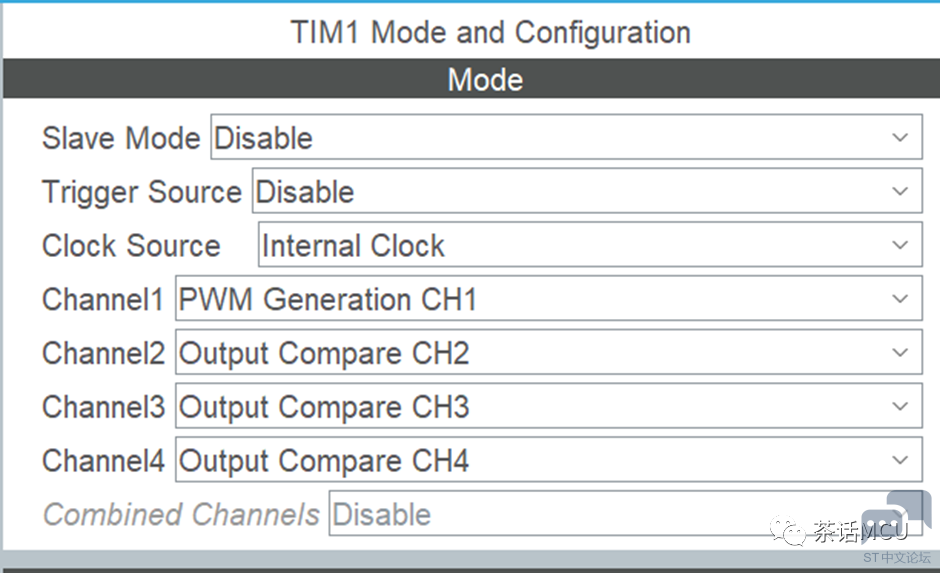Click the Combined Channels label
This screenshot has width=940, height=573.
181,514
